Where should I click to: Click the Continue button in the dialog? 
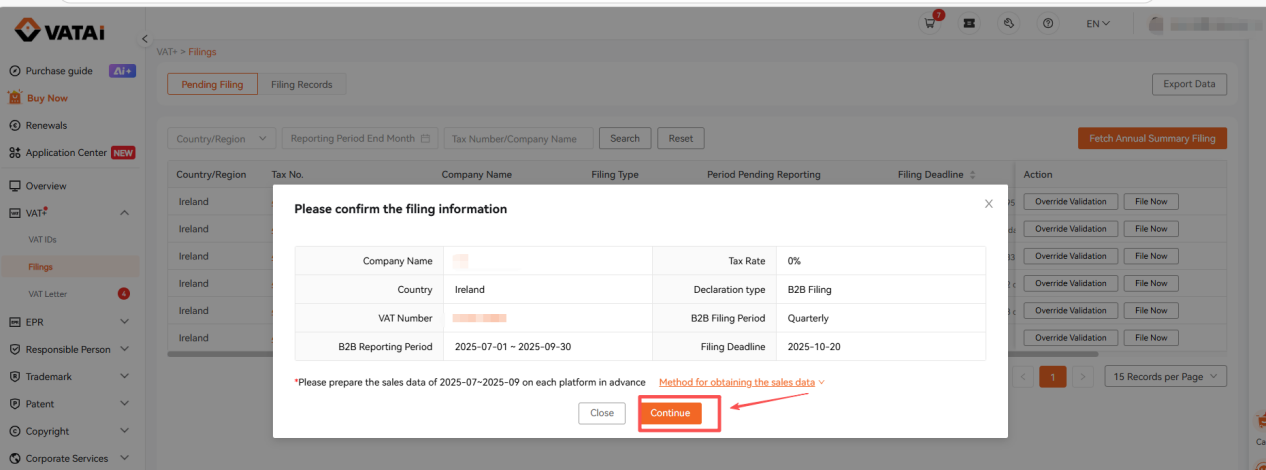670,413
